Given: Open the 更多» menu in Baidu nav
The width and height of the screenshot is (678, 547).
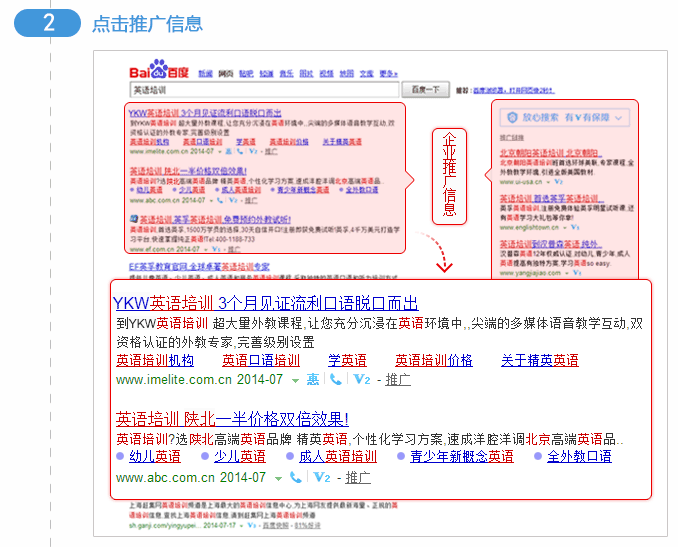Looking at the screenshot, I should (388, 74).
